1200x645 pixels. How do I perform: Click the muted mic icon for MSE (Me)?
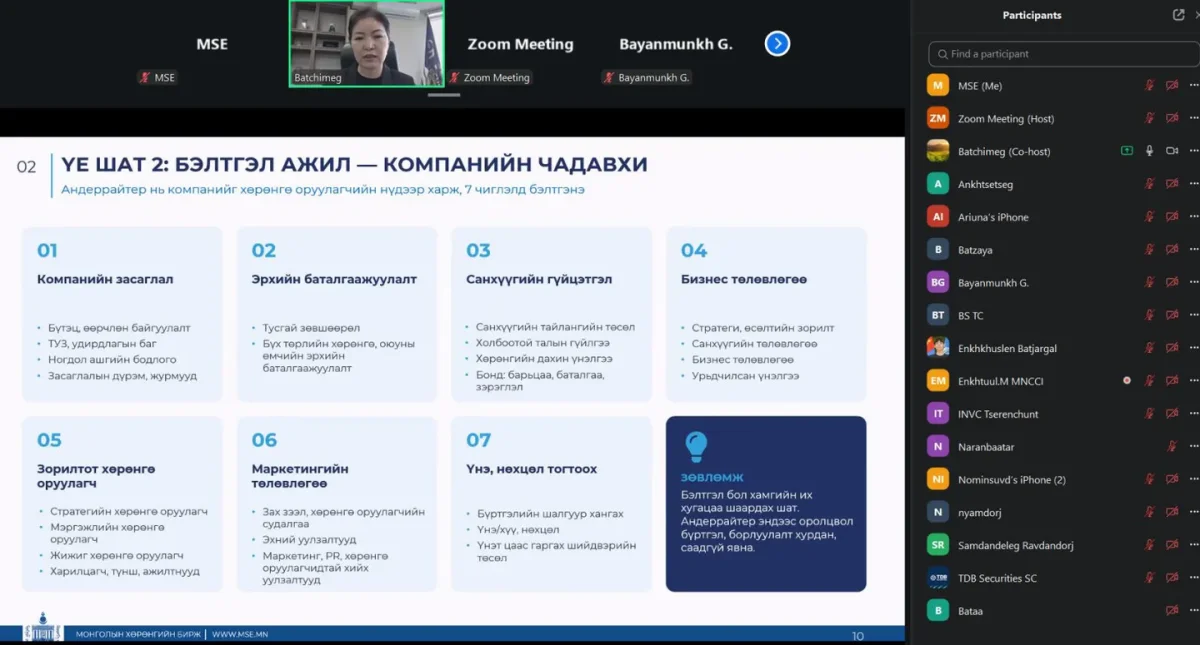coord(1149,86)
